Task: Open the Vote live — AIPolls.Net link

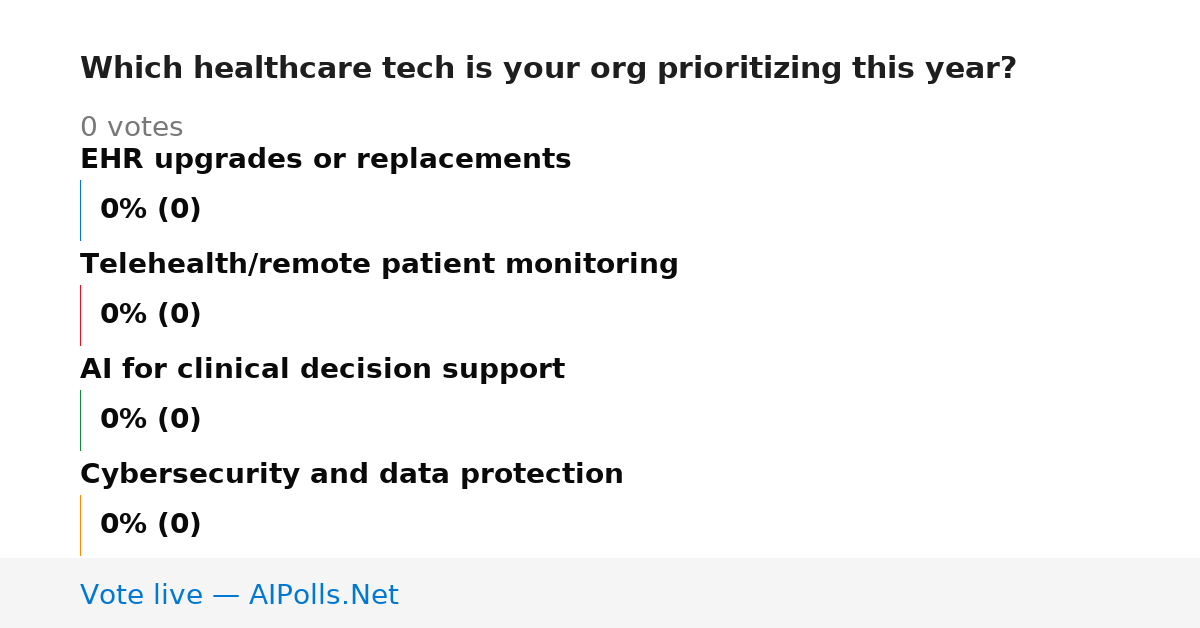Action: (239, 595)
